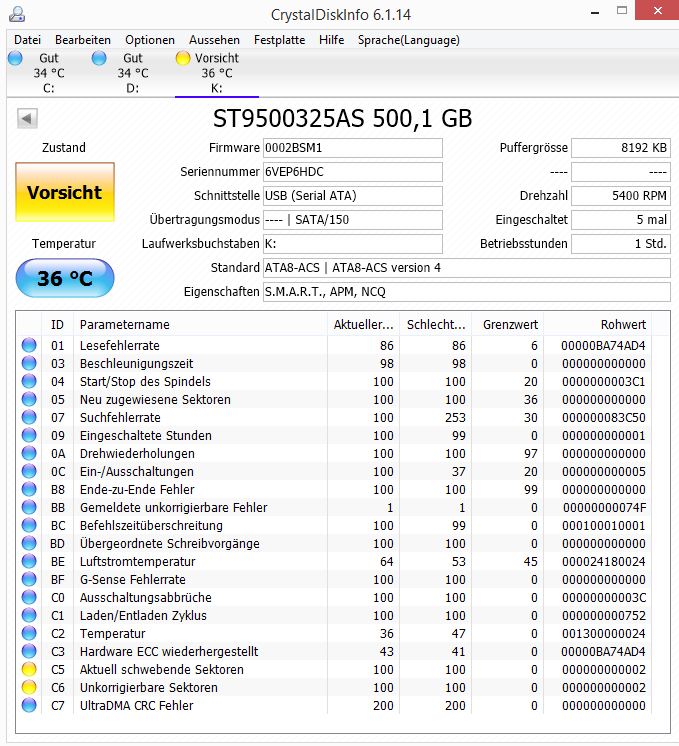
Task: Click status icon of Luftstromtemperatur row
Action: coord(29,561)
